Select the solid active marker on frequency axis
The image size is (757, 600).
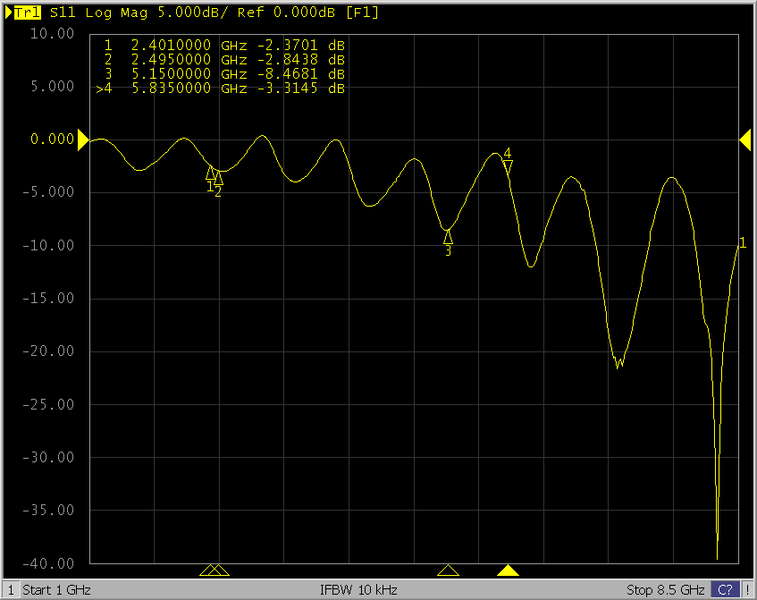[x=508, y=571]
